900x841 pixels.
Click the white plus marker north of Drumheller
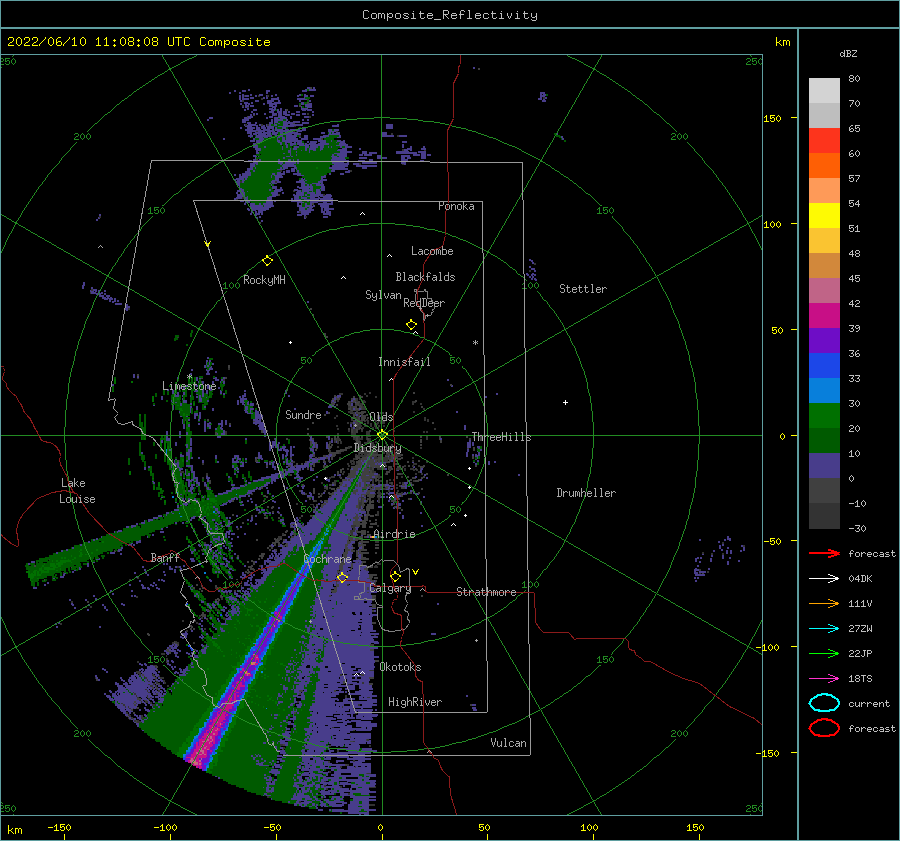[x=565, y=402]
